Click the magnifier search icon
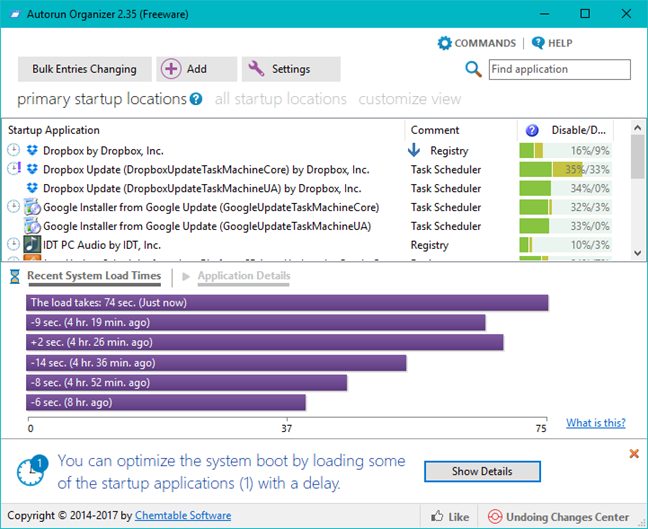Viewport: 648px width, 529px height. [x=473, y=69]
